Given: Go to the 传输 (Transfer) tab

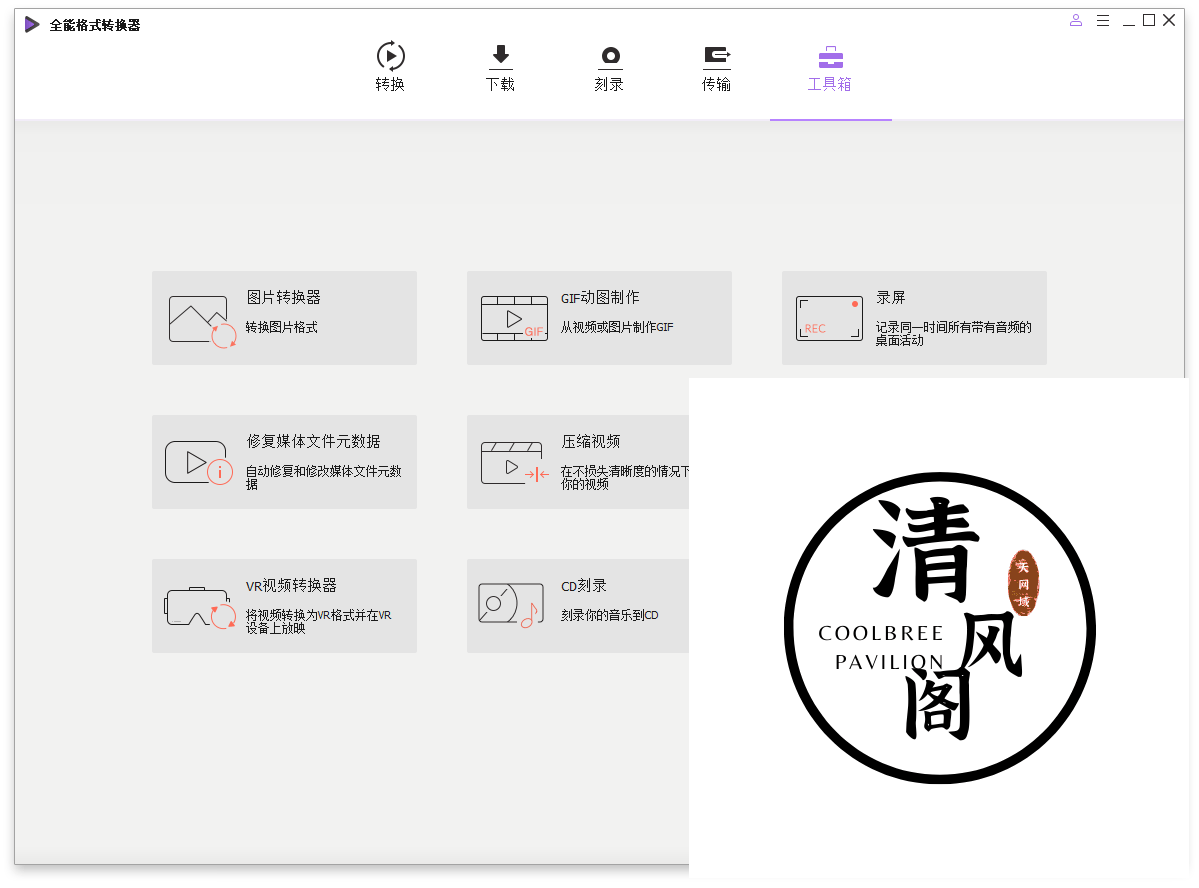Looking at the screenshot, I should pos(716,67).
